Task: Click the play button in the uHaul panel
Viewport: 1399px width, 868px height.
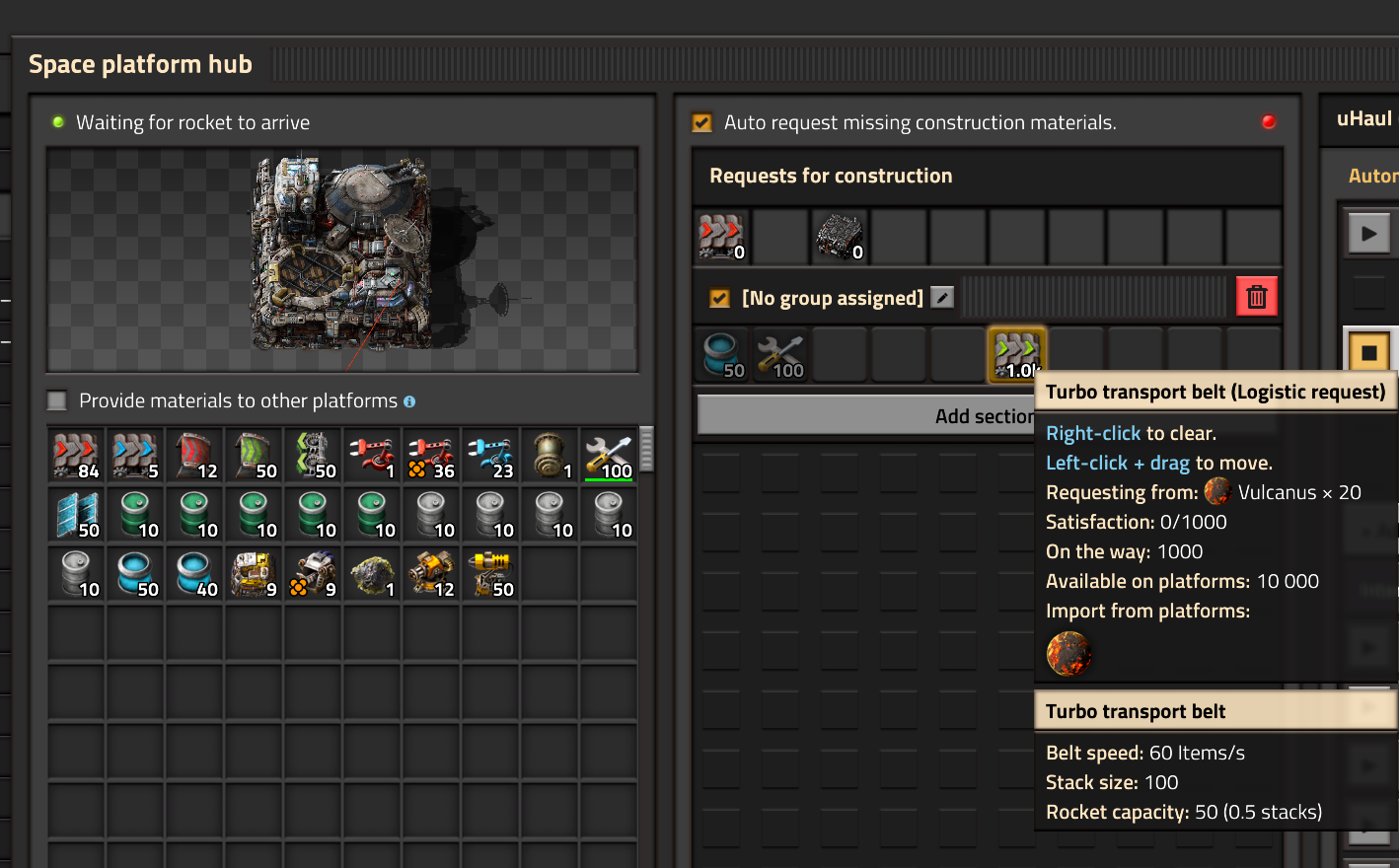Action: click(1369, 234)
